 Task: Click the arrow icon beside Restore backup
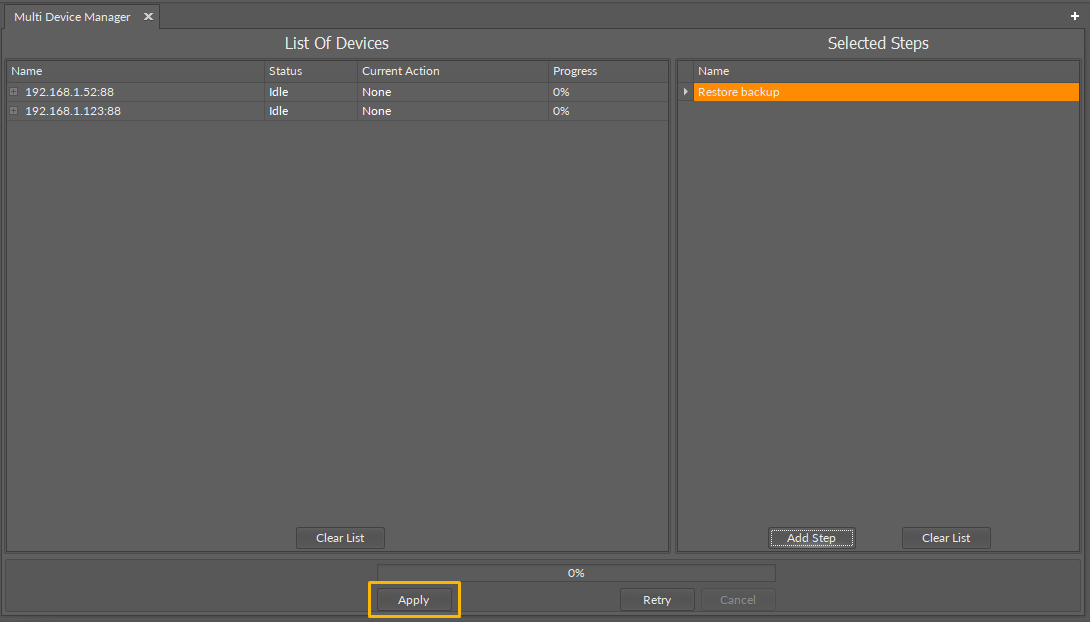click(x=685, y=91)
